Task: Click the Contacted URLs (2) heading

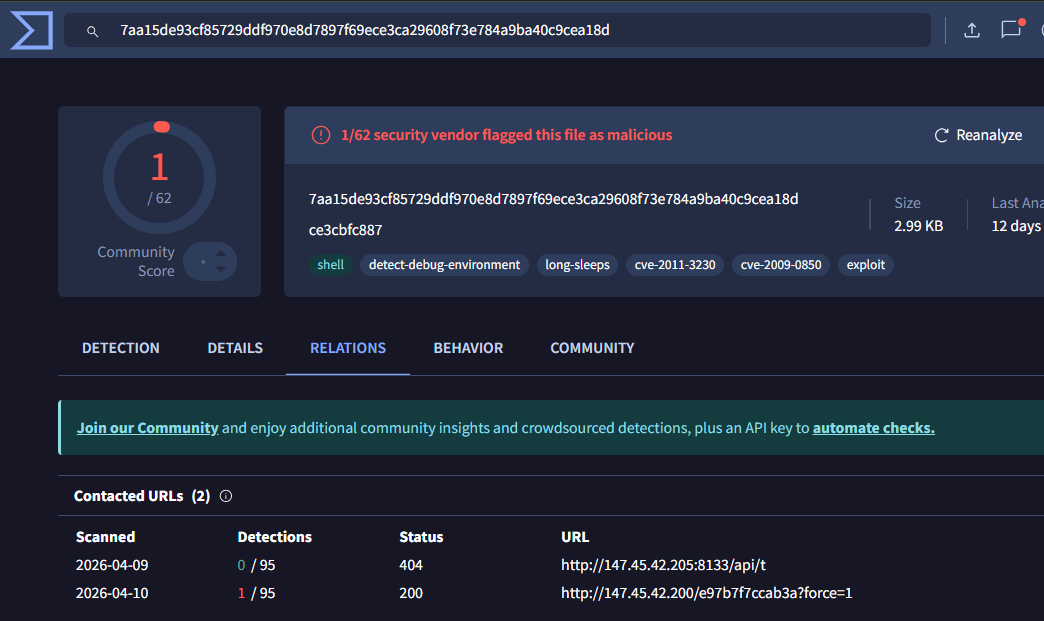Action: click(142, 496)
